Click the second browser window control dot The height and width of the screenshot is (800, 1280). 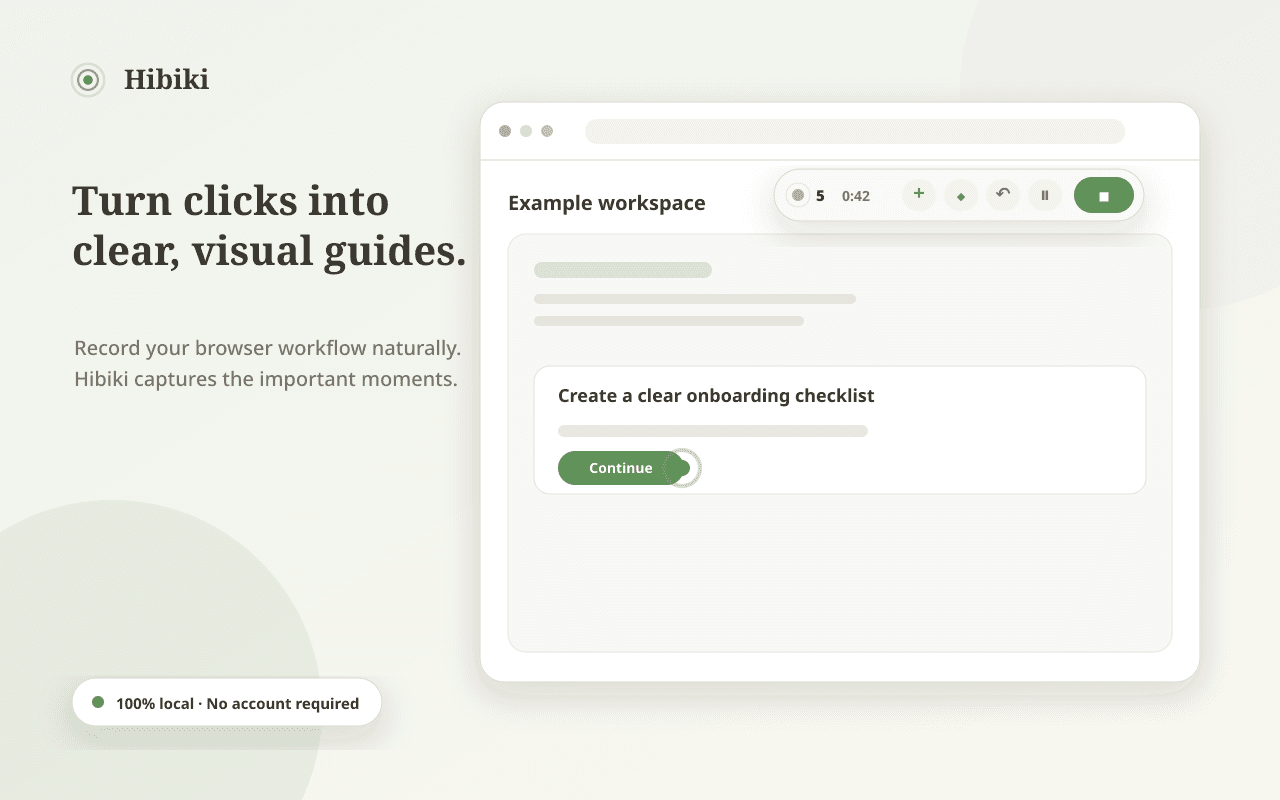(x=526, y=131)
